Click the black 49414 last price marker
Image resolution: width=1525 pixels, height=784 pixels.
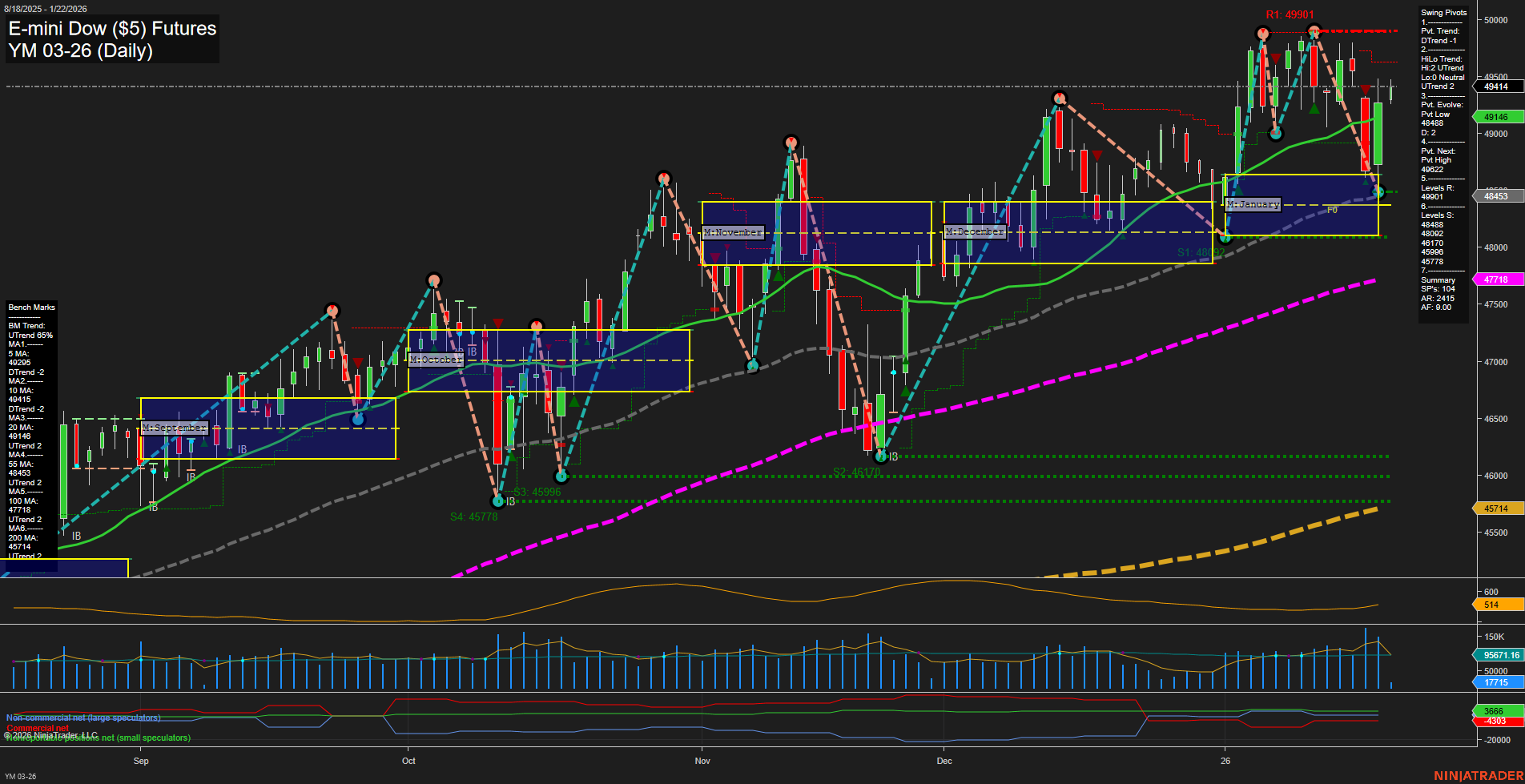1495,86
